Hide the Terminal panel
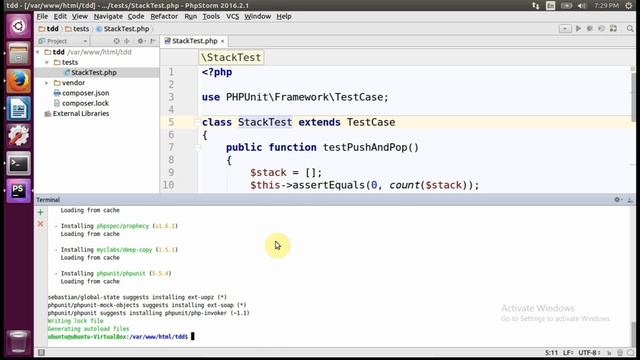This screenshot has width=640, height=360. point(630,200)
